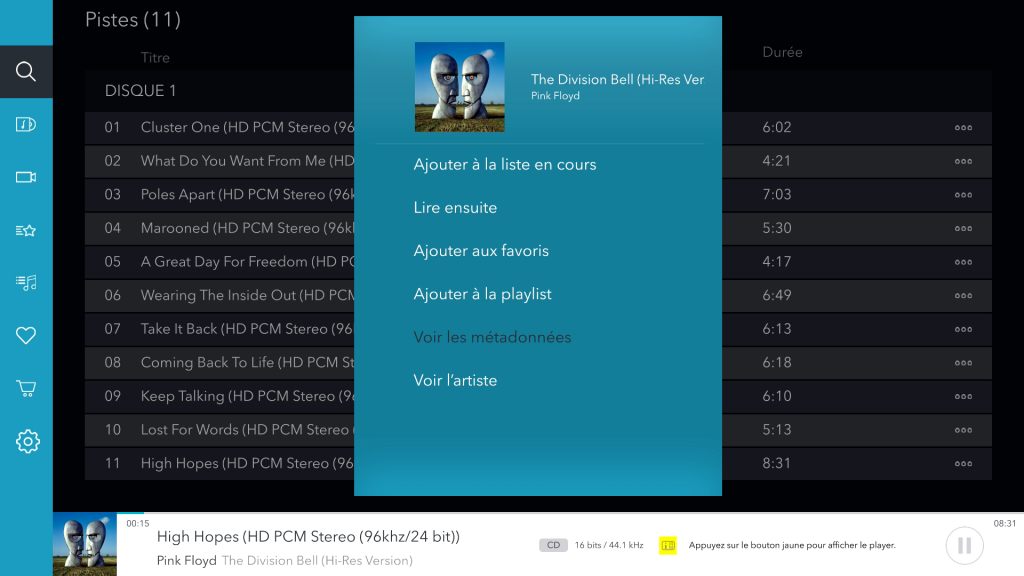Select Ajouter aux favoris menu entry

click(481, 251)
